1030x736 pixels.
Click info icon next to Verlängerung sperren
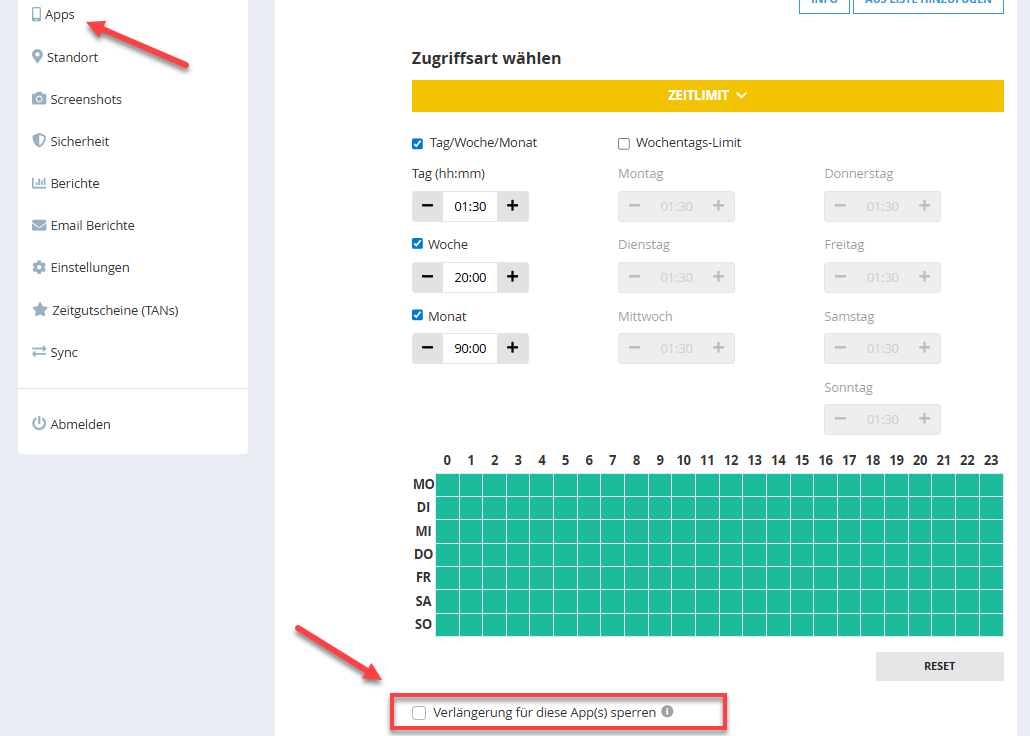(x=667, y=712)
